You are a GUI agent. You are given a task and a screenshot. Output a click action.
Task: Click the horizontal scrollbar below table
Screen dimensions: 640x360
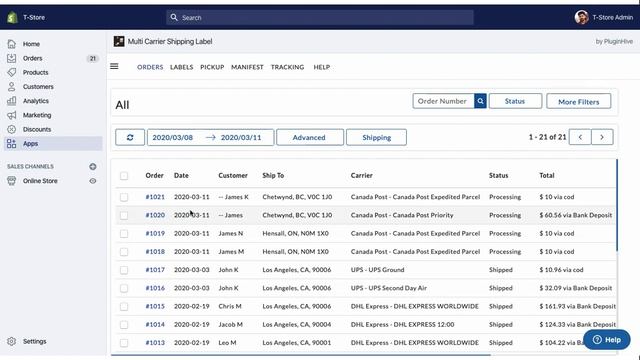(x=300, y=355)
